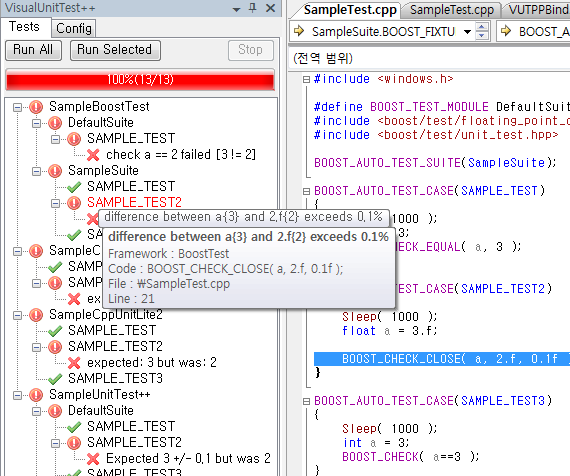Collapse the BOOST_AUTO_TEST_CASE(SAMPLE_TEST) code block
The image size is (570, 476).
click(x=306, y=191)
